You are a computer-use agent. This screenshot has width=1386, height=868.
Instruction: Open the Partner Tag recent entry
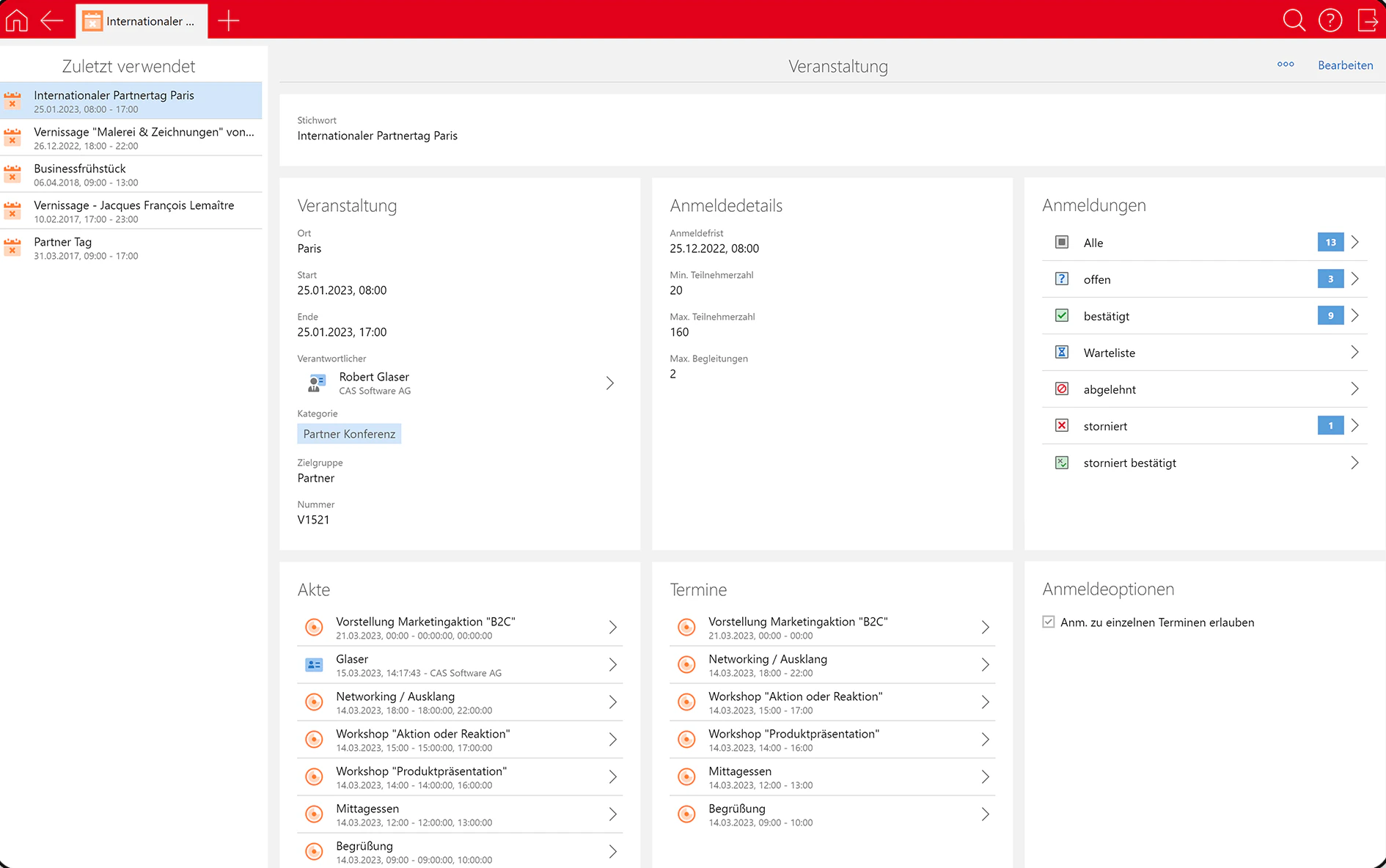pyautogui.click(x=131, y=248)
